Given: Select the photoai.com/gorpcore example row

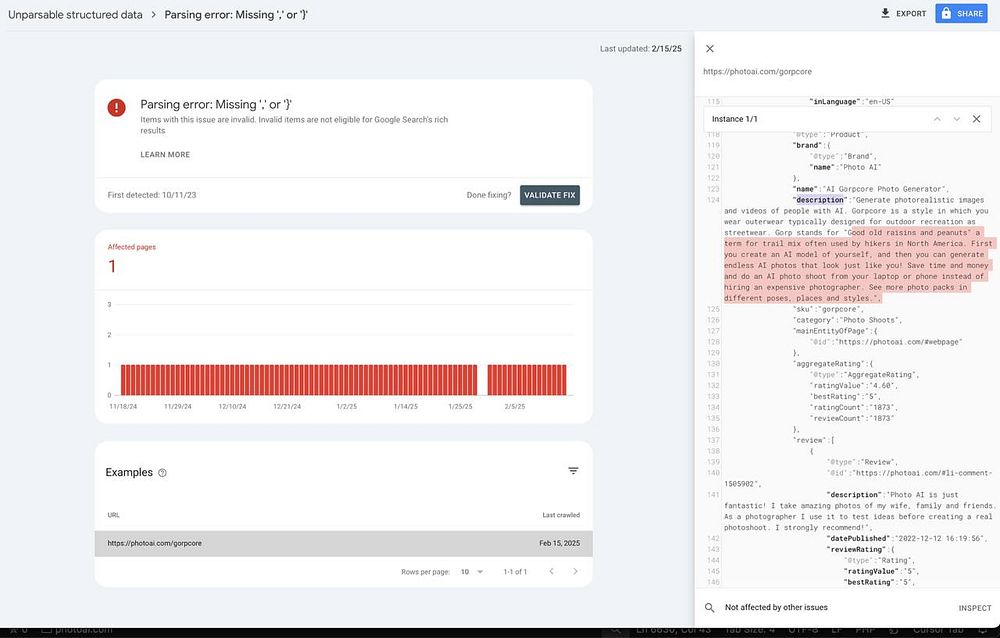Looking at the screenshot, I should [x=344, y=544].
